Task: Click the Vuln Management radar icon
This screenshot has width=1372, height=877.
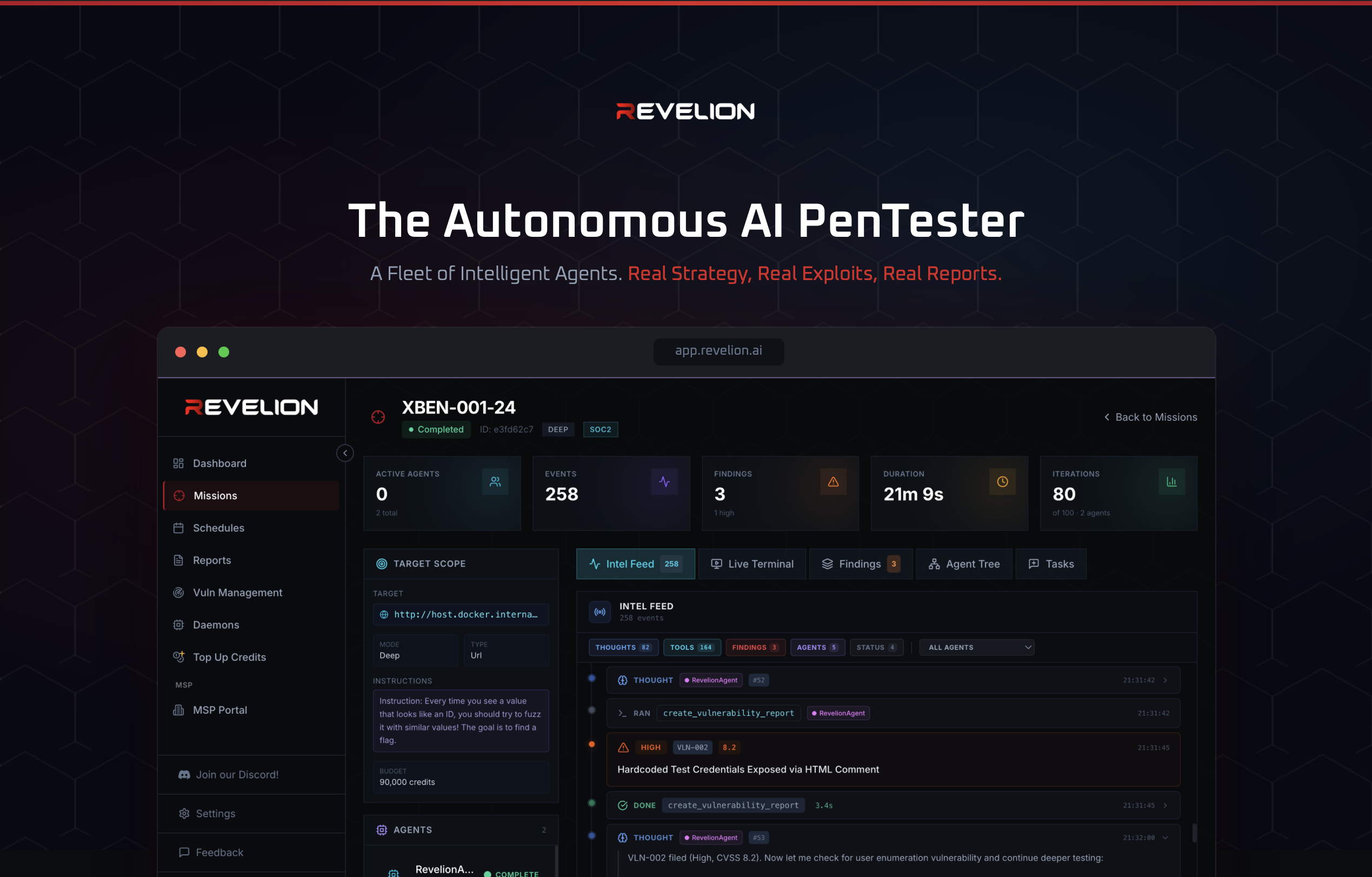Action: tap(178, 593)
